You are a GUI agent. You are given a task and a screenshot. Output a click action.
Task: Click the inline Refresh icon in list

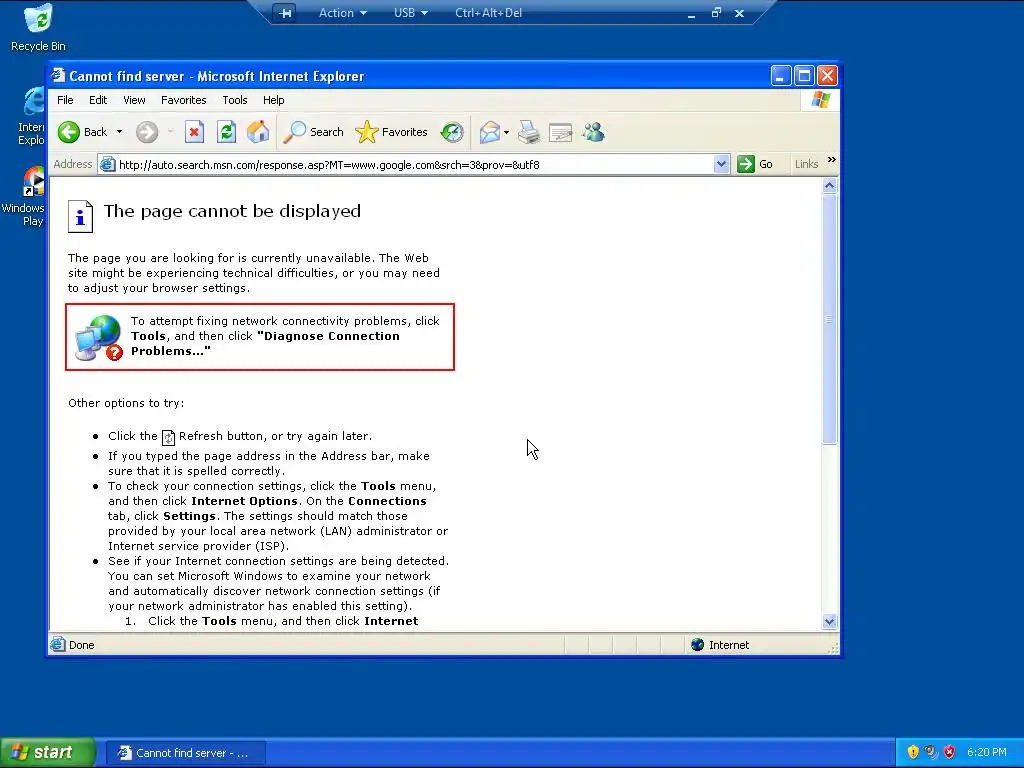click(168, 437)
